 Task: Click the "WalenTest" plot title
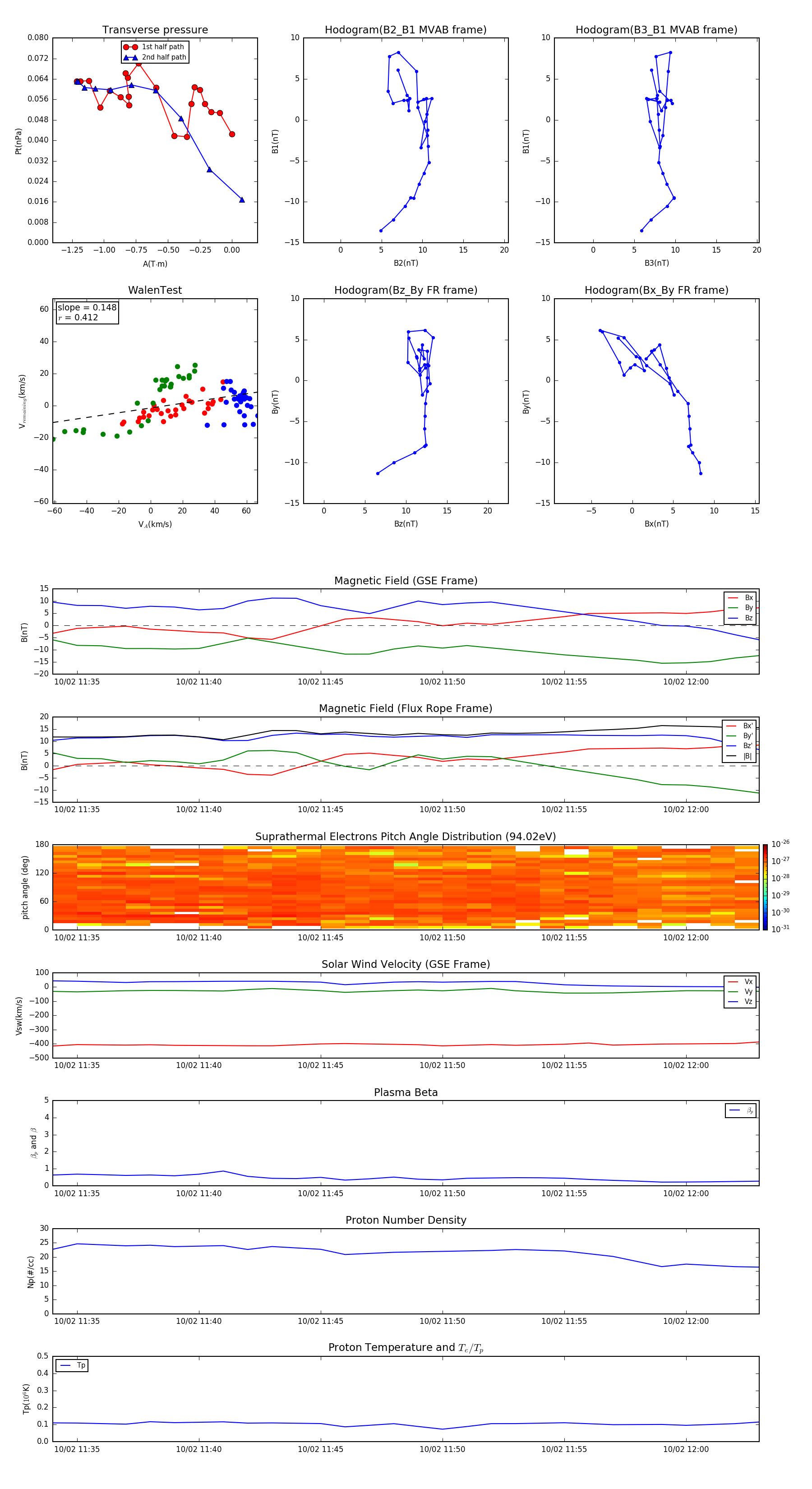[155, 290]
